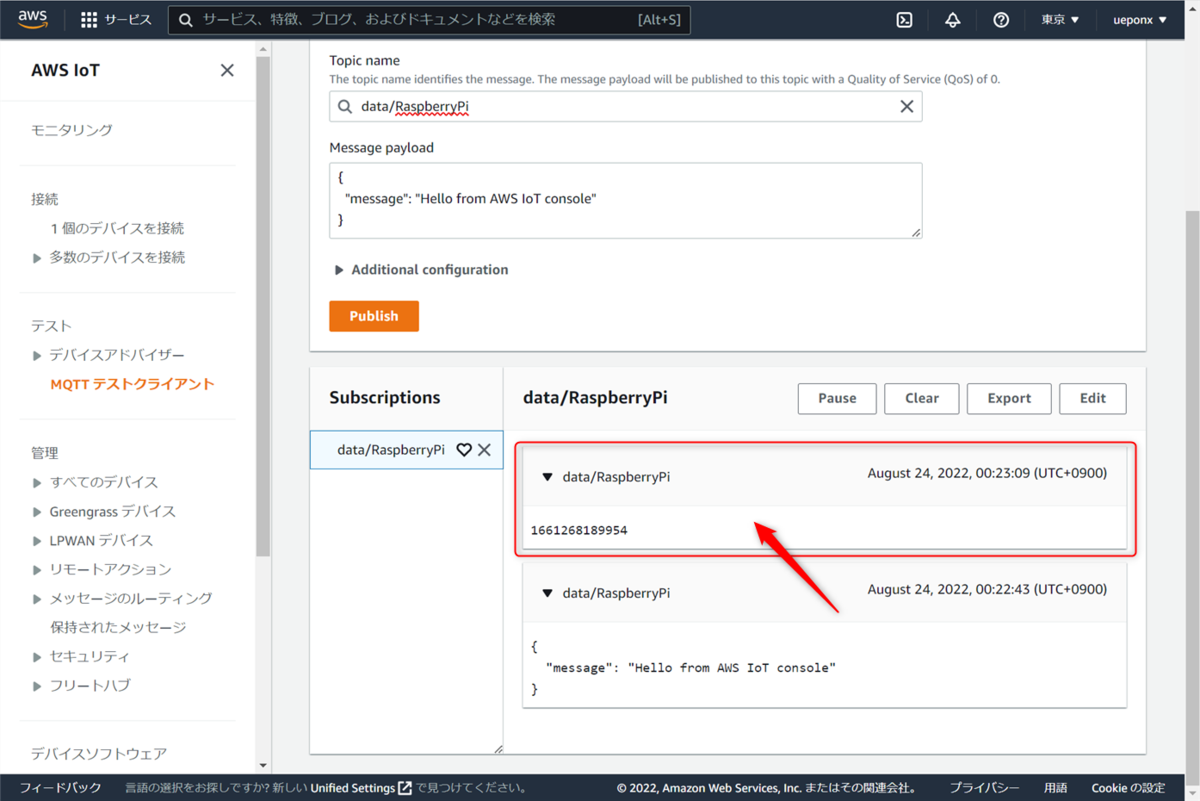Image resolution: width=1200 pixels, height=801 pixels.
Task: Select payload value 1661268189954
Action: tap(579, 530)
